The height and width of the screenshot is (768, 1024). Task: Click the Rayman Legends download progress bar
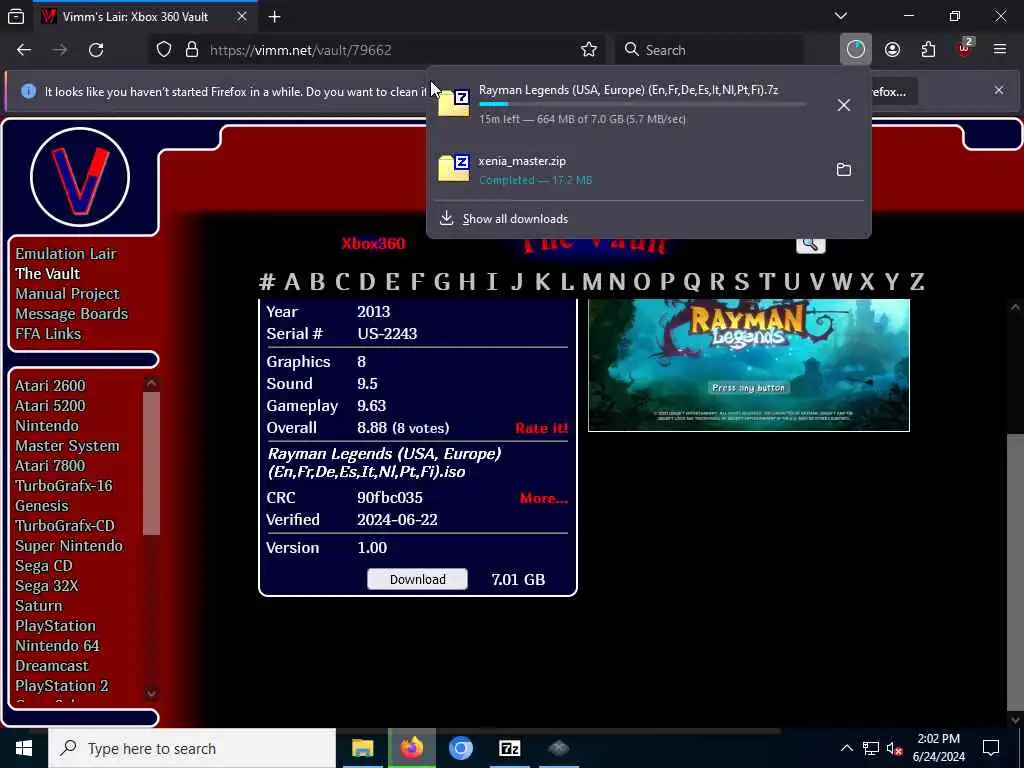643,104
